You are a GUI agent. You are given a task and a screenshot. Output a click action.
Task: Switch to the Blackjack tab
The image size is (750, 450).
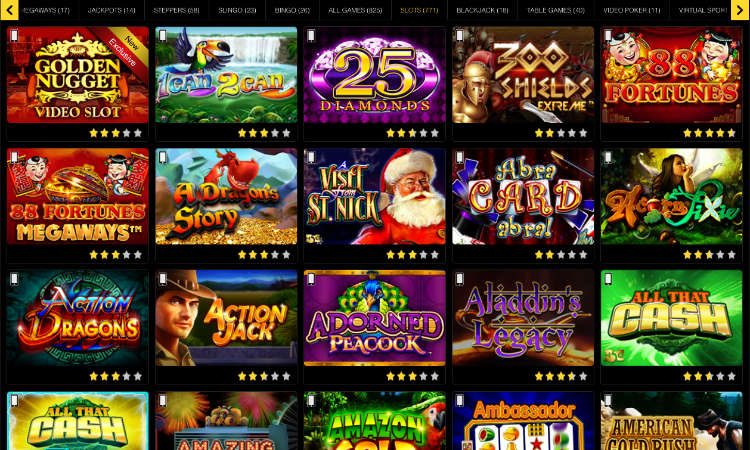482,10
